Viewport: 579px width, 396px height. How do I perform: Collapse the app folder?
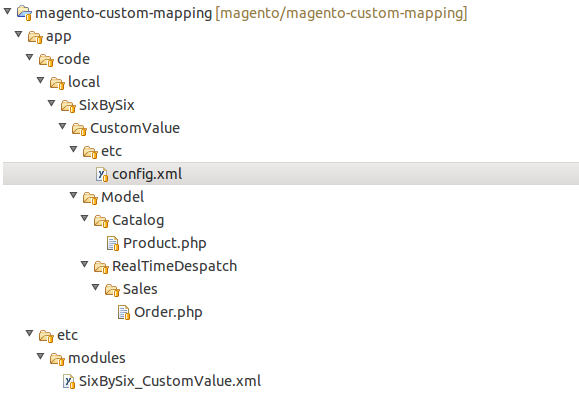tap(18, 34)
